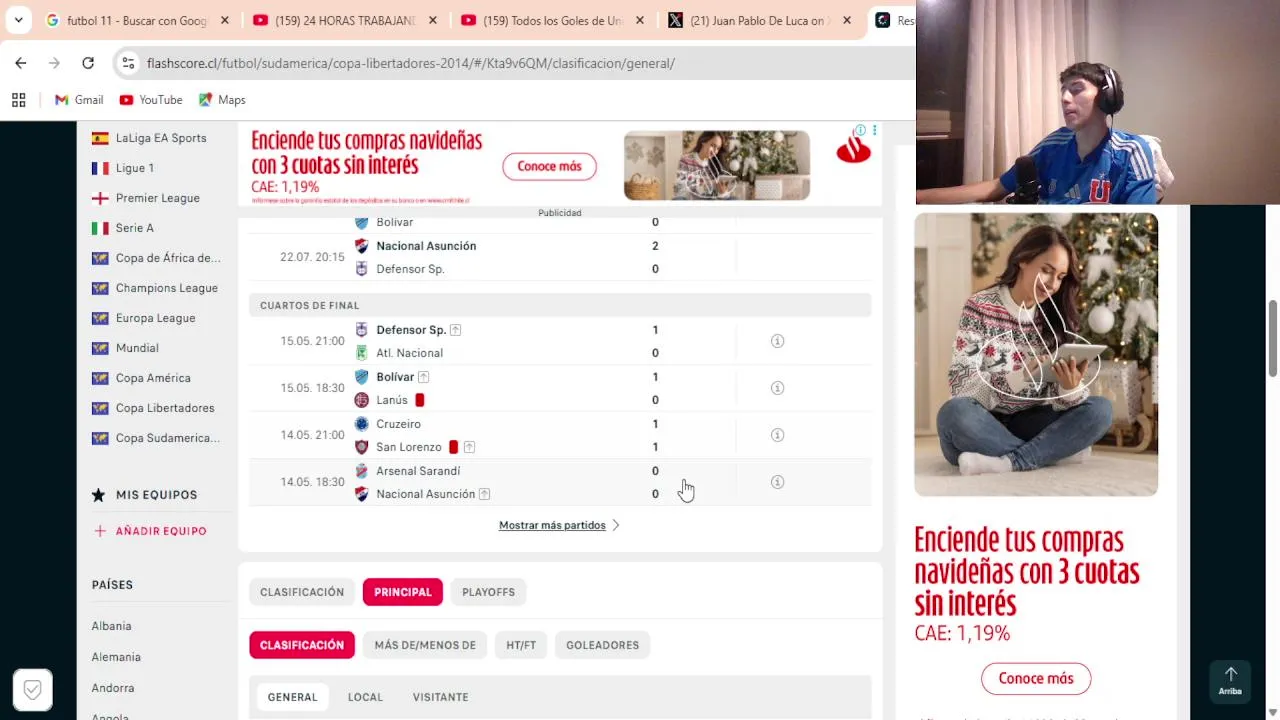Select the VISITANTE standings tab
The height and width of the screenshot is (720, 1280).
coord(440,697)
